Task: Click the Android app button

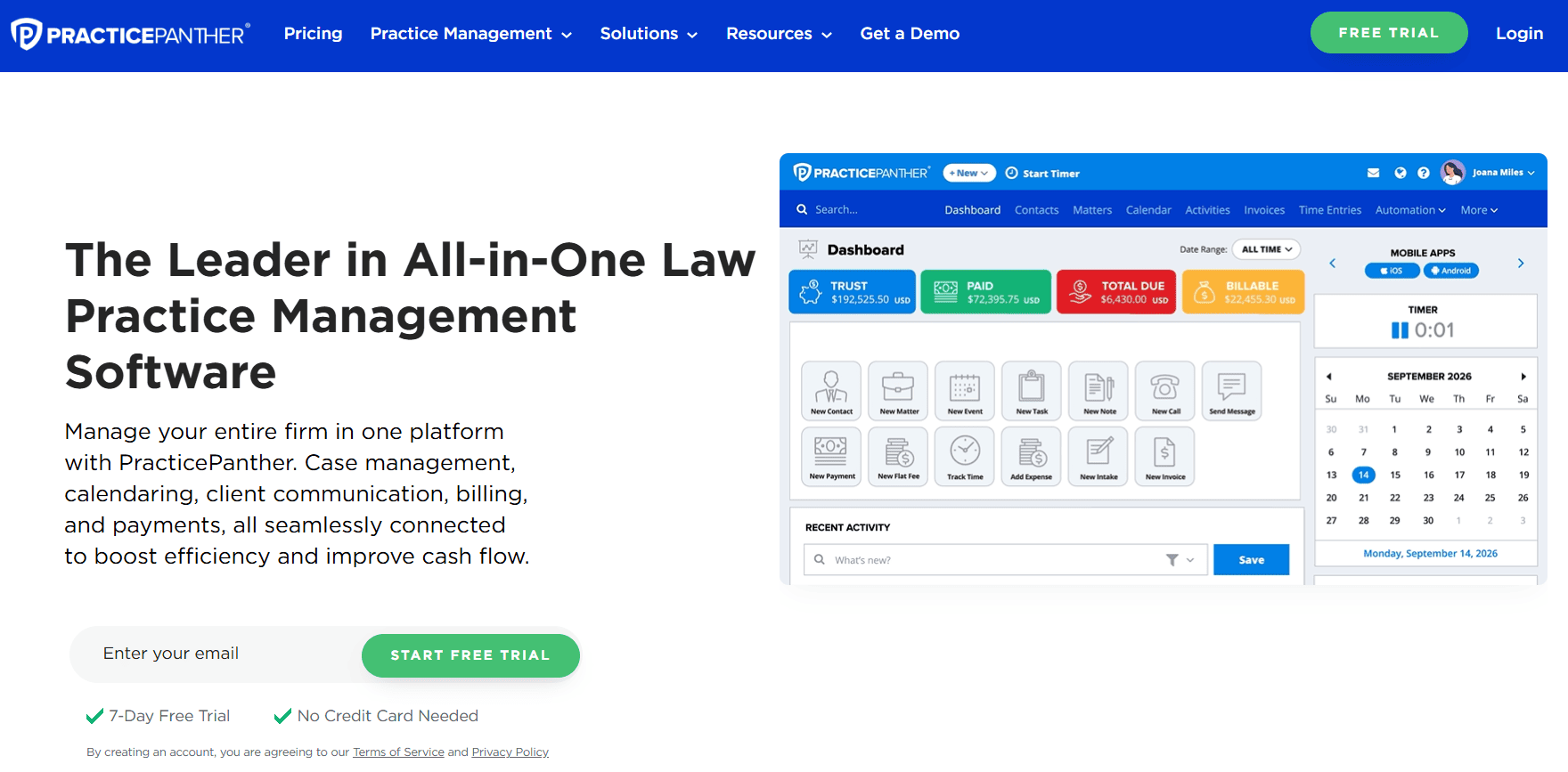Action: click(x=1451, y=271)
